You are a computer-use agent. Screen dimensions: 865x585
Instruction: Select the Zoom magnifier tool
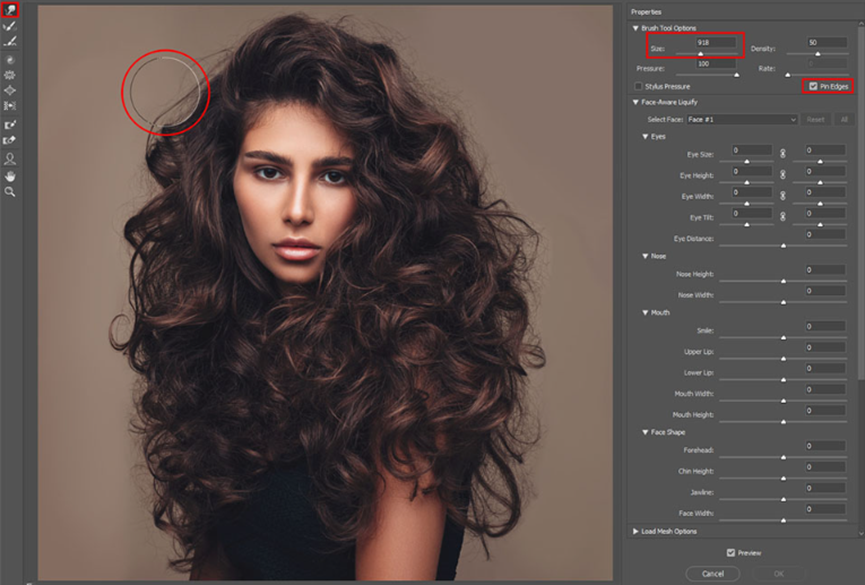tap(10, 191)
